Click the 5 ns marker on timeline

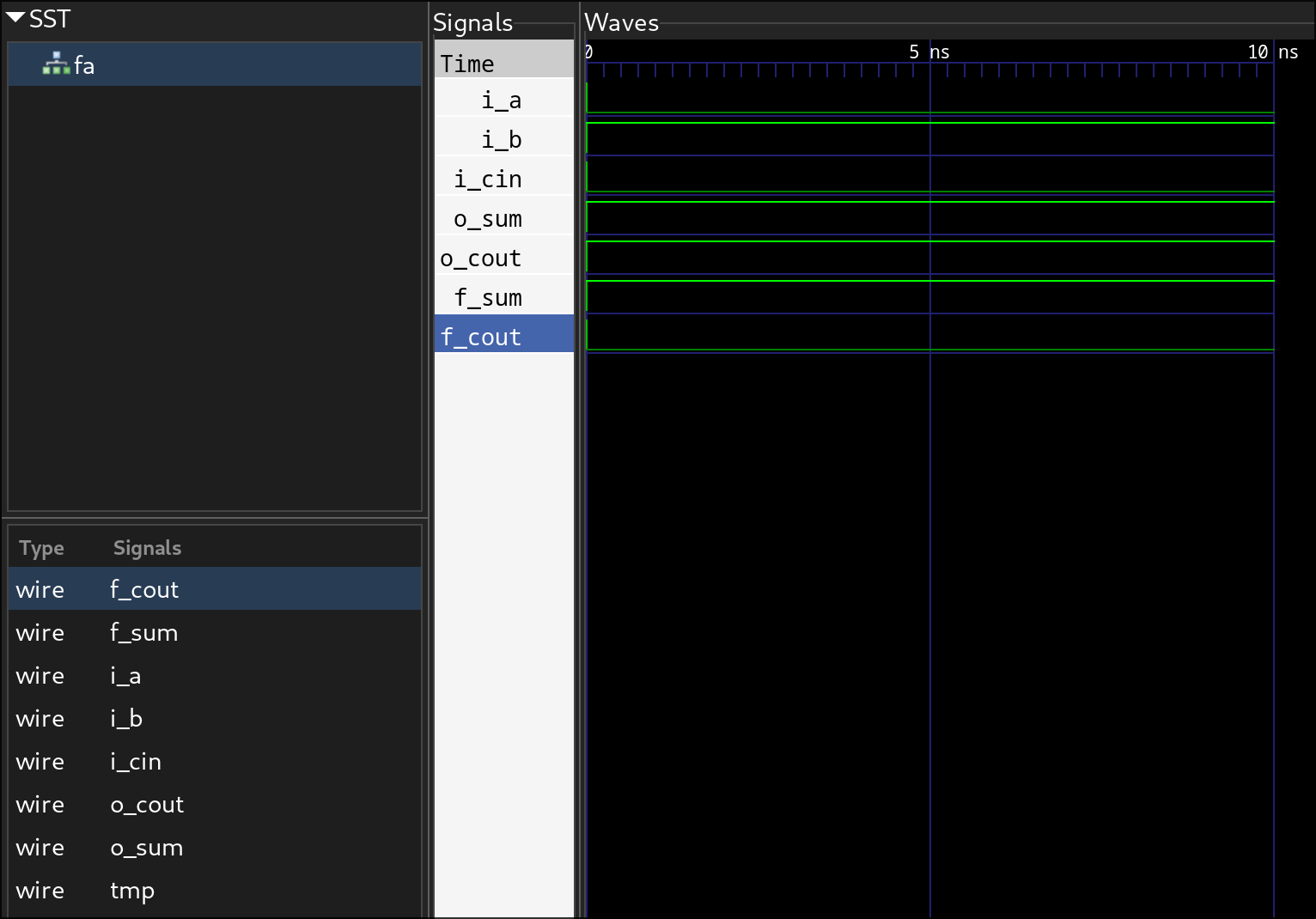pyautogui.click(x=929, y=52)
